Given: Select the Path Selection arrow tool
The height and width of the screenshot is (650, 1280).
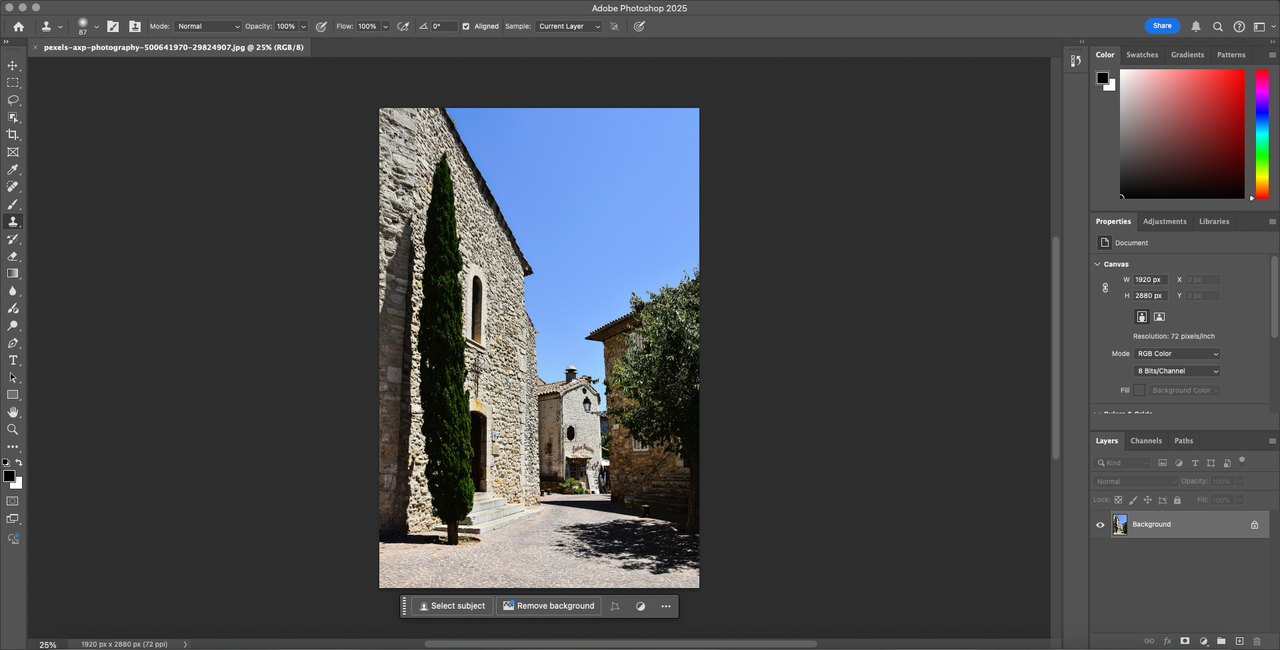Looking at the screenshot, I should (13, 378).
